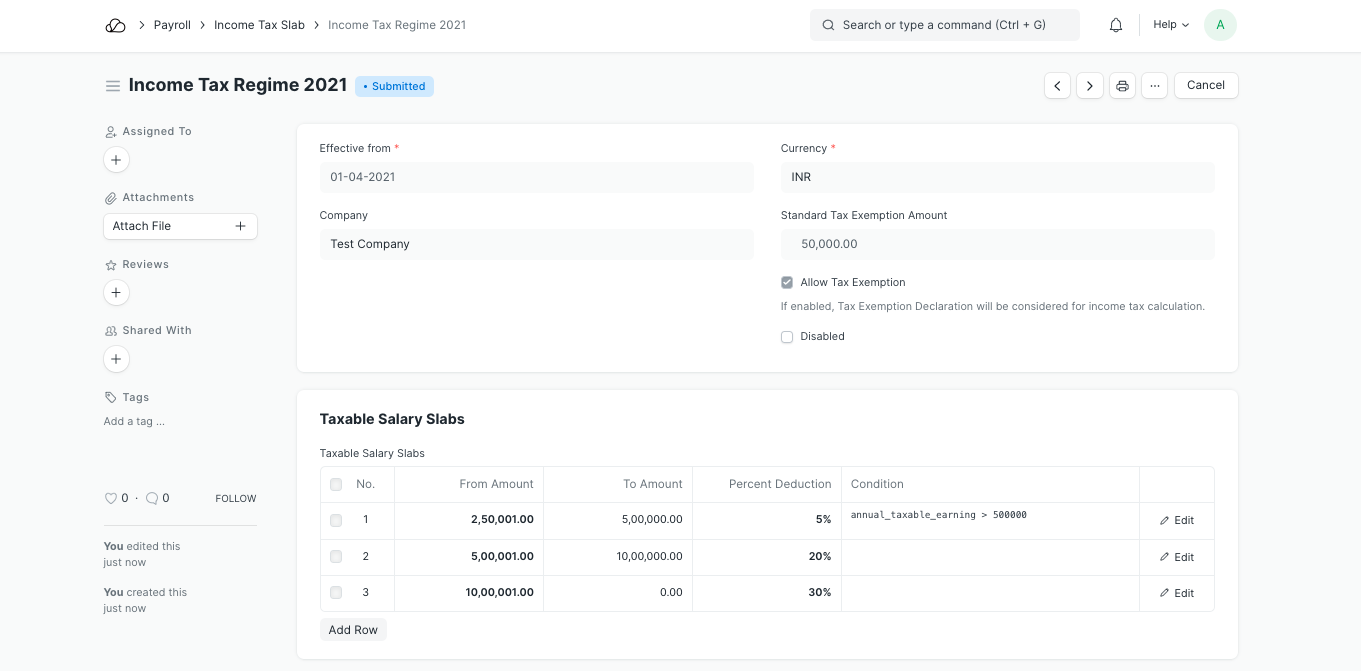1361x671 pixels.
Task: Navigate to Income Tax Slab breadcrumb
Action: point(259,25)
